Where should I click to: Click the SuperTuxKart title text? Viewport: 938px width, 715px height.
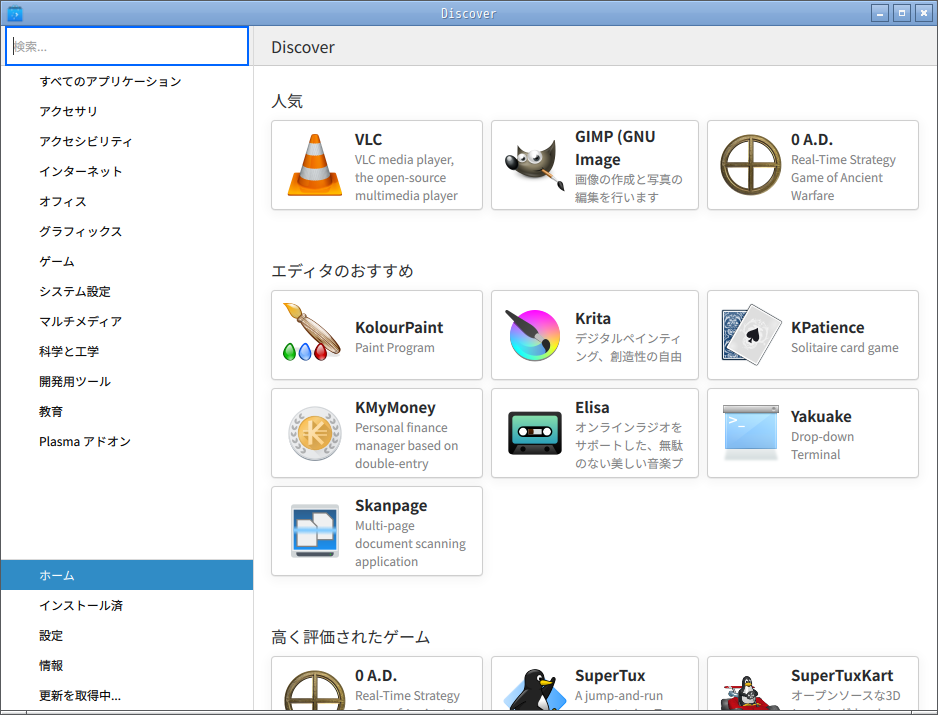point(842,676)
